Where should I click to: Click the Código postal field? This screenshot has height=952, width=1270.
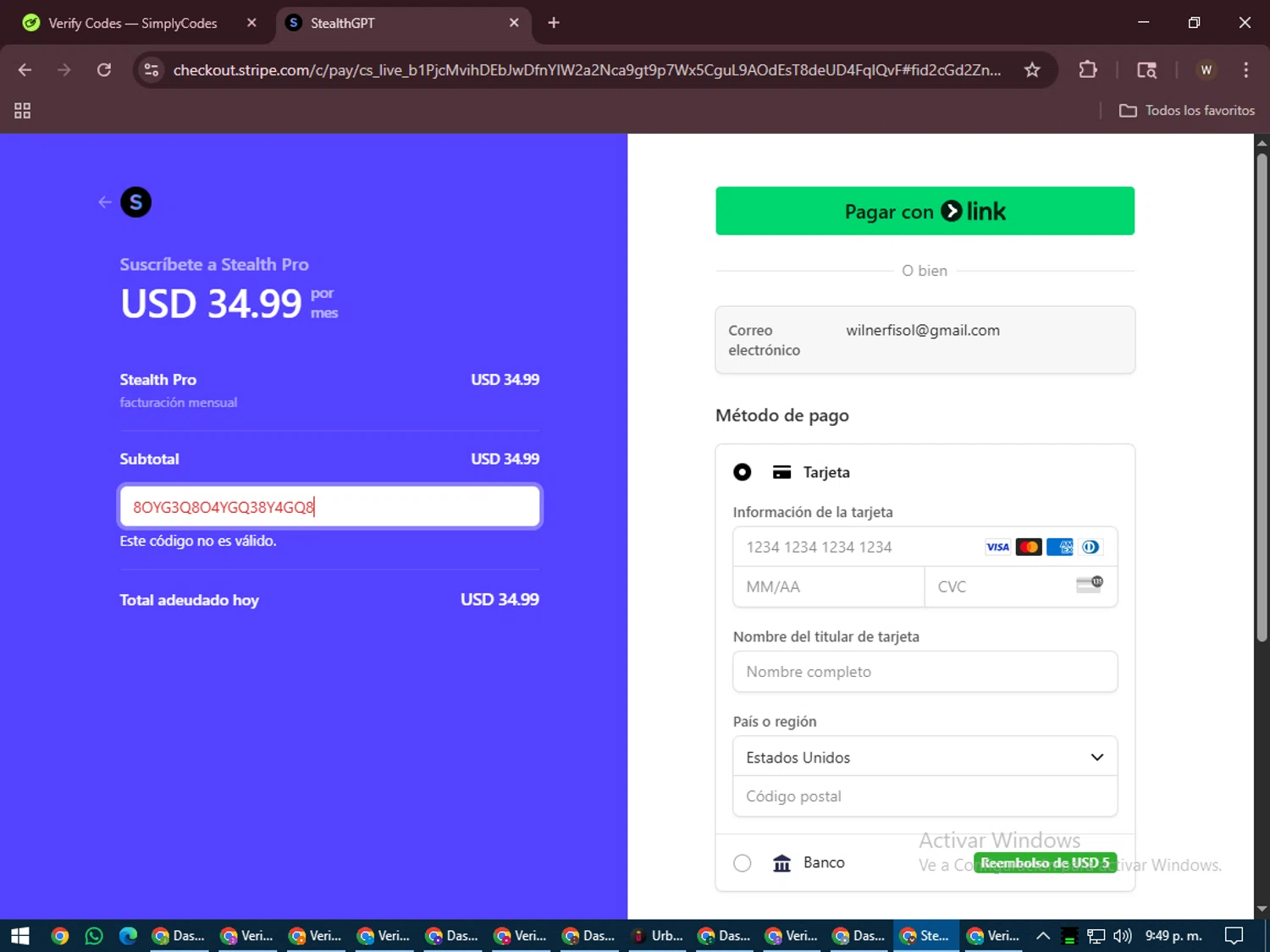point(925,796)
